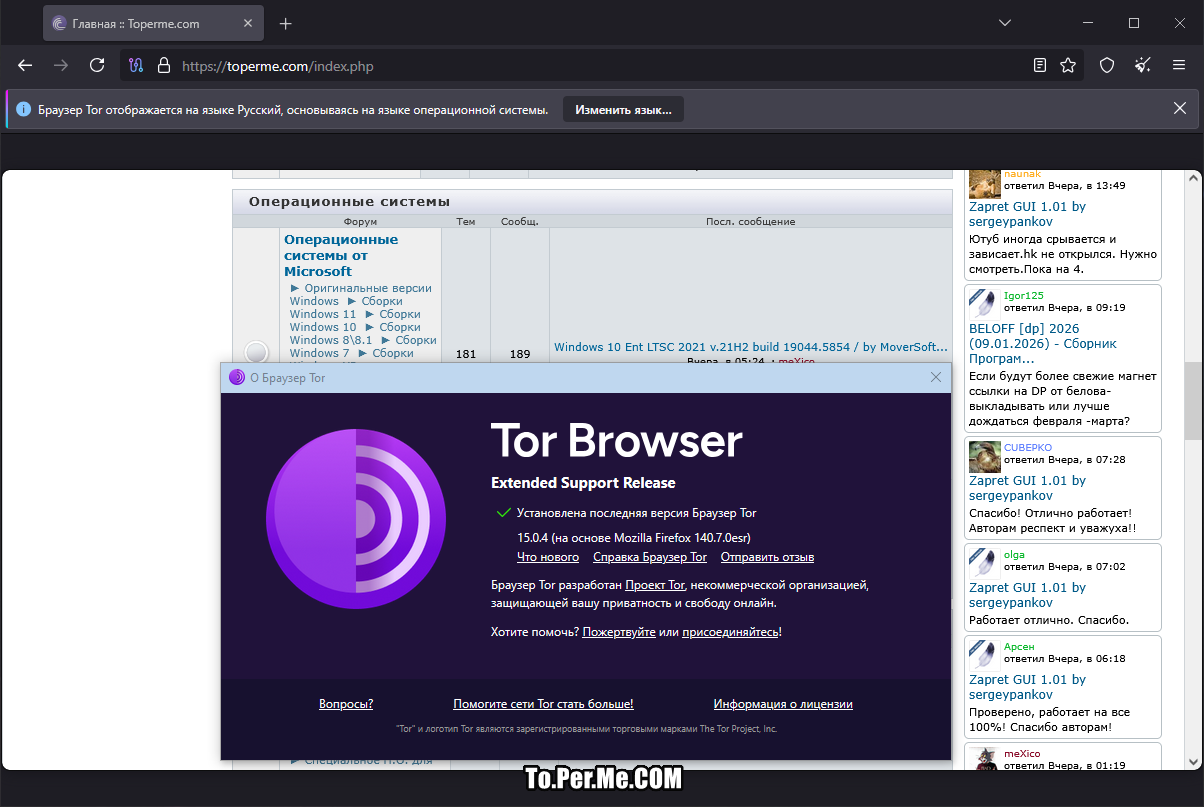This screenshot has width=1204, height=807.
Task: Click the Изменить язык button
Action: pos(623,109)
